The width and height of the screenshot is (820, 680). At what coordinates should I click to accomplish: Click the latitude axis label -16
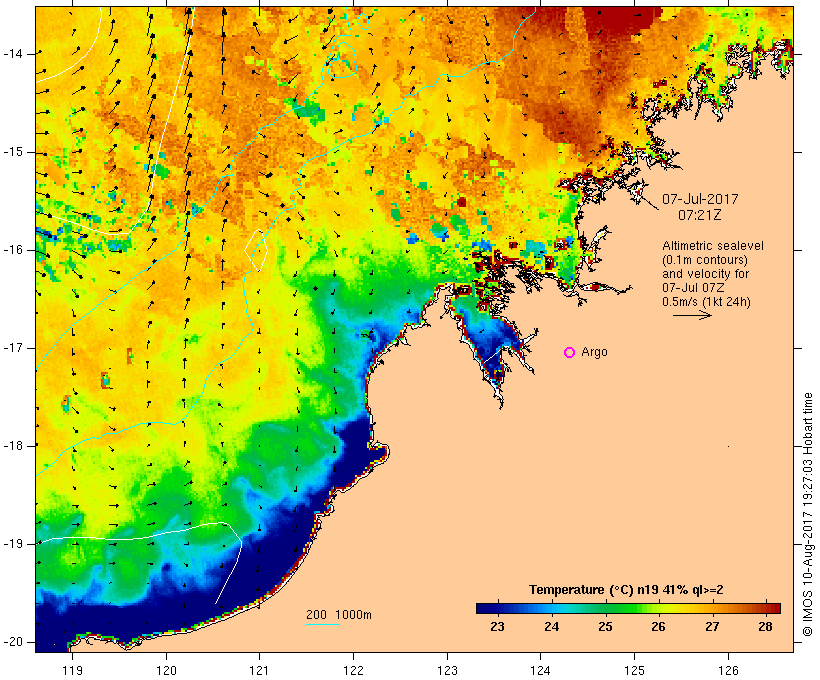pyautogui.click(x=13, y=250)
